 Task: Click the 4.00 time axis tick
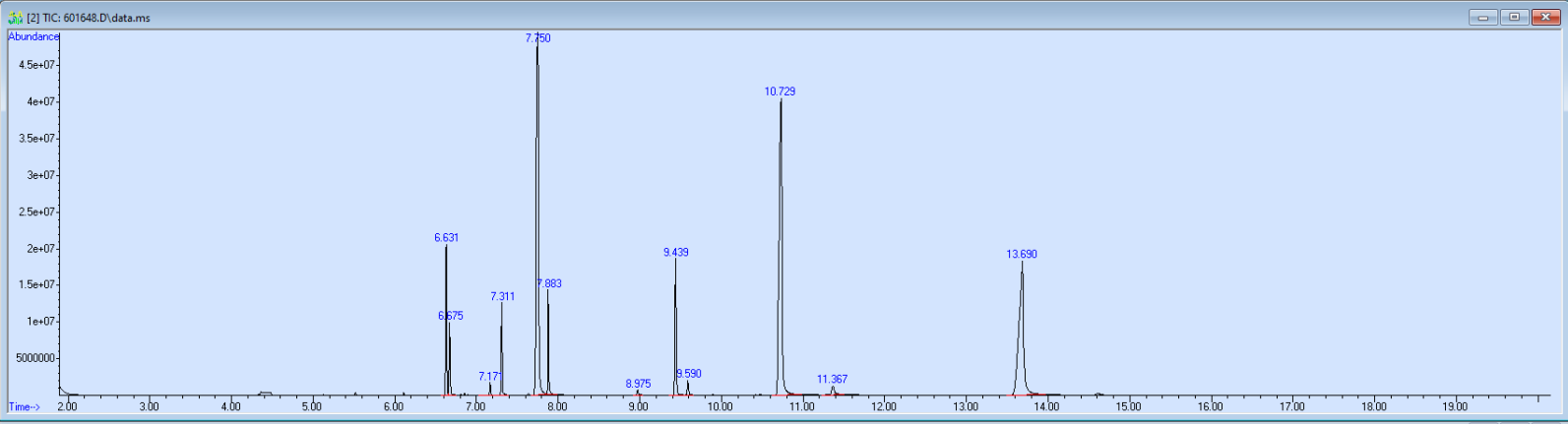pos(230,406)
